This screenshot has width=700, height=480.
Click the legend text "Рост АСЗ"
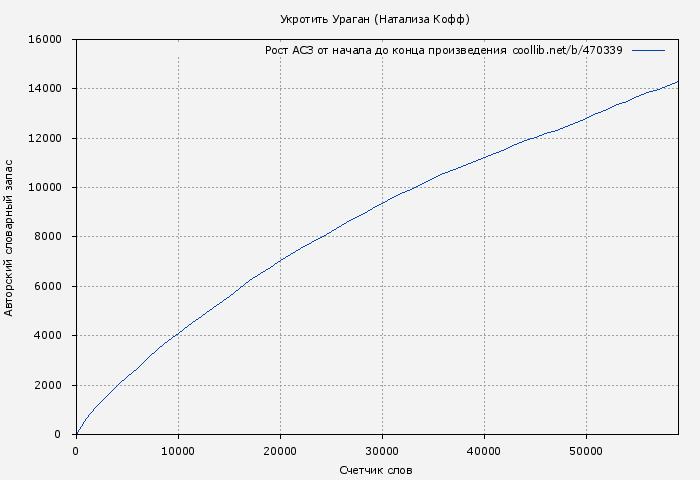point(289,50)
